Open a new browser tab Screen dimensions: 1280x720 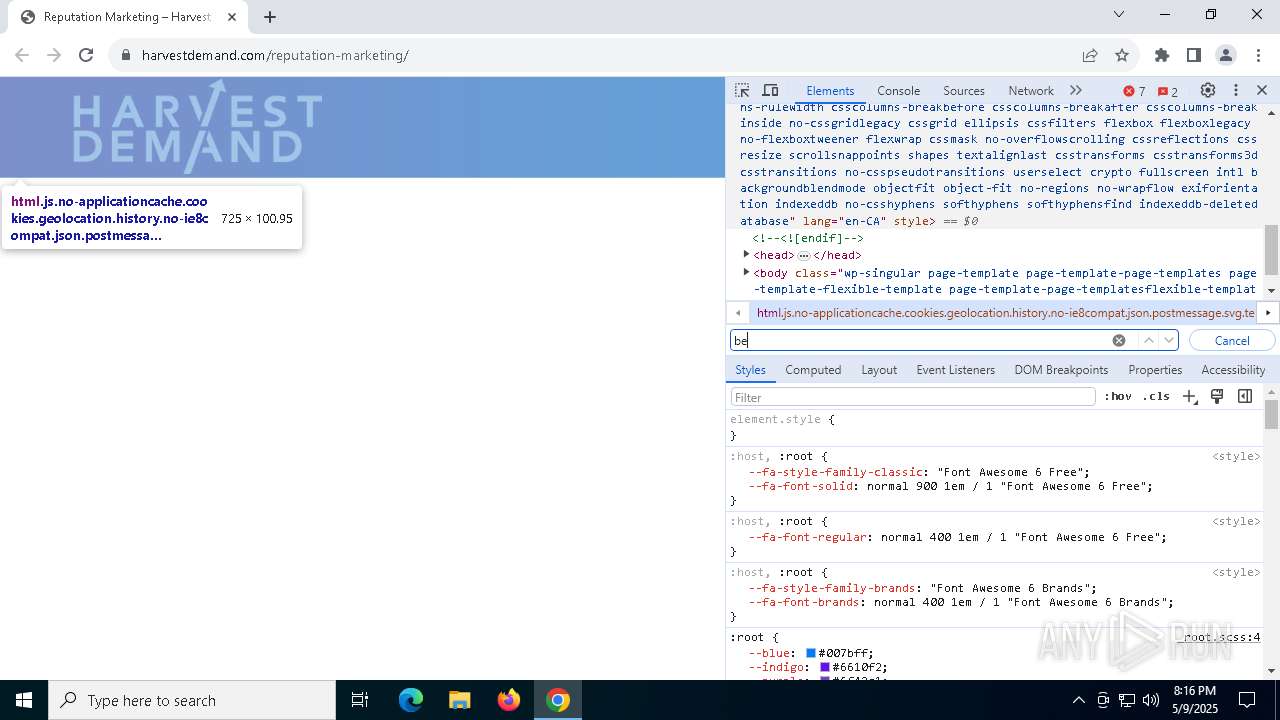pos(270,17)
